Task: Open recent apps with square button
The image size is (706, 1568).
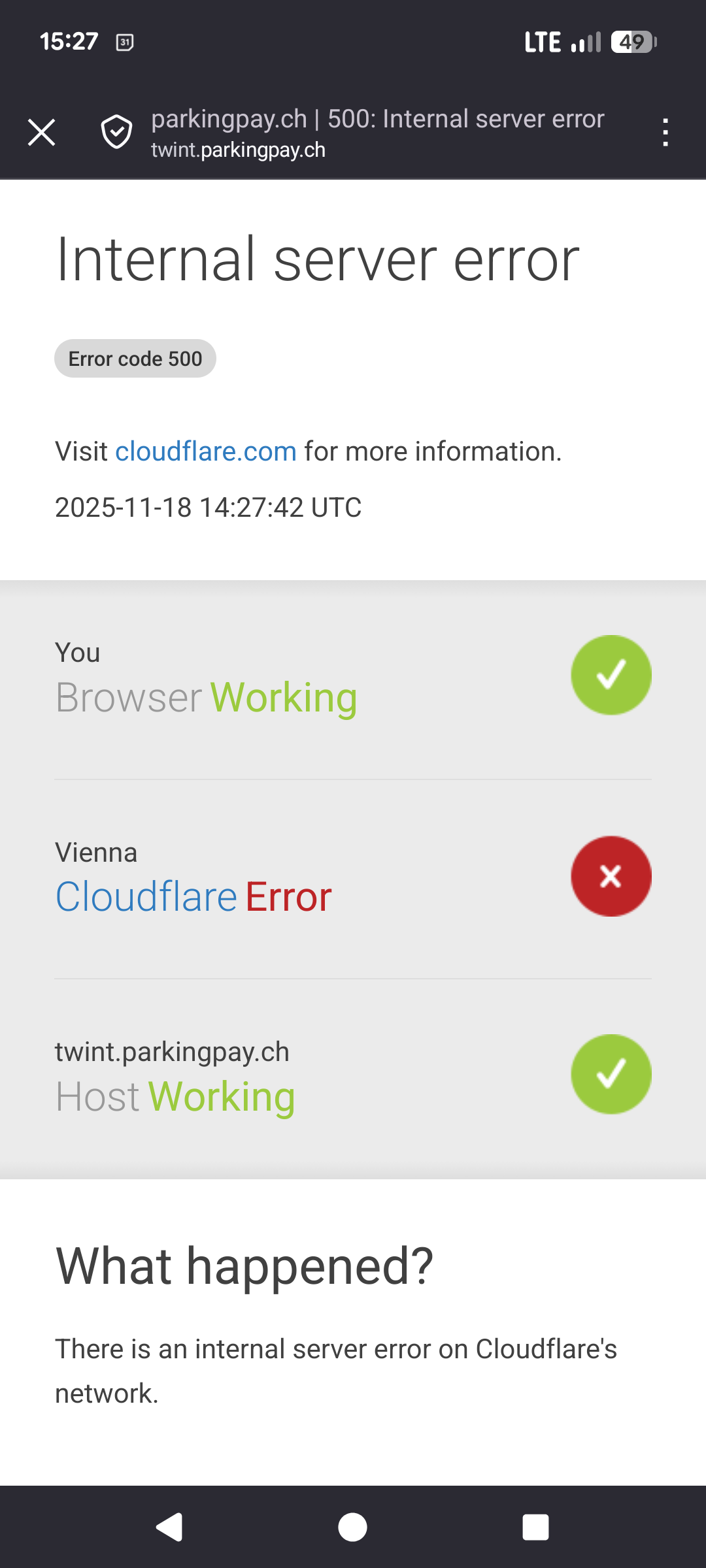Action: coord(535,1527)
